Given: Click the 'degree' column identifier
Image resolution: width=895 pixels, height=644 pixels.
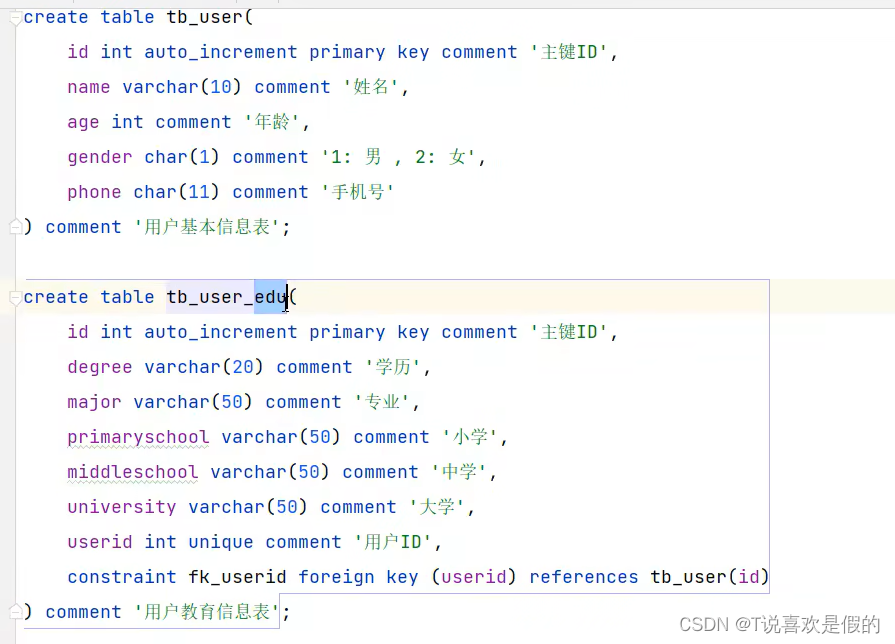Looking at the screenshot, I should pyautogui.click(x=99, y=367).
